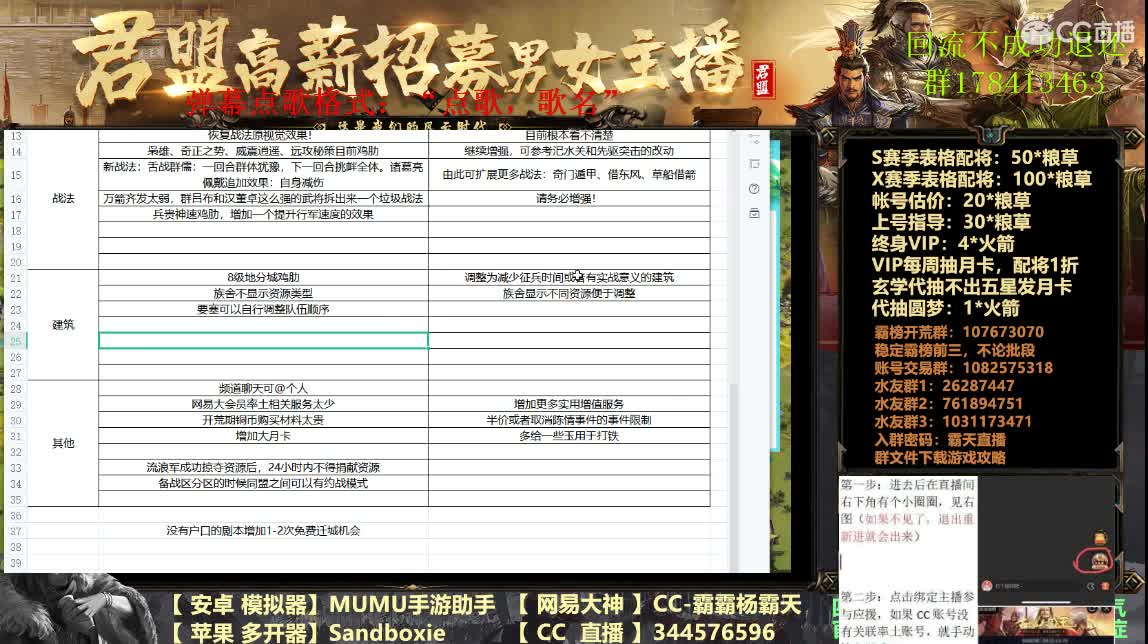
Task: Select the green-outlined active cell in row 25
Action: pyautogui.click(x=264, y=340)
